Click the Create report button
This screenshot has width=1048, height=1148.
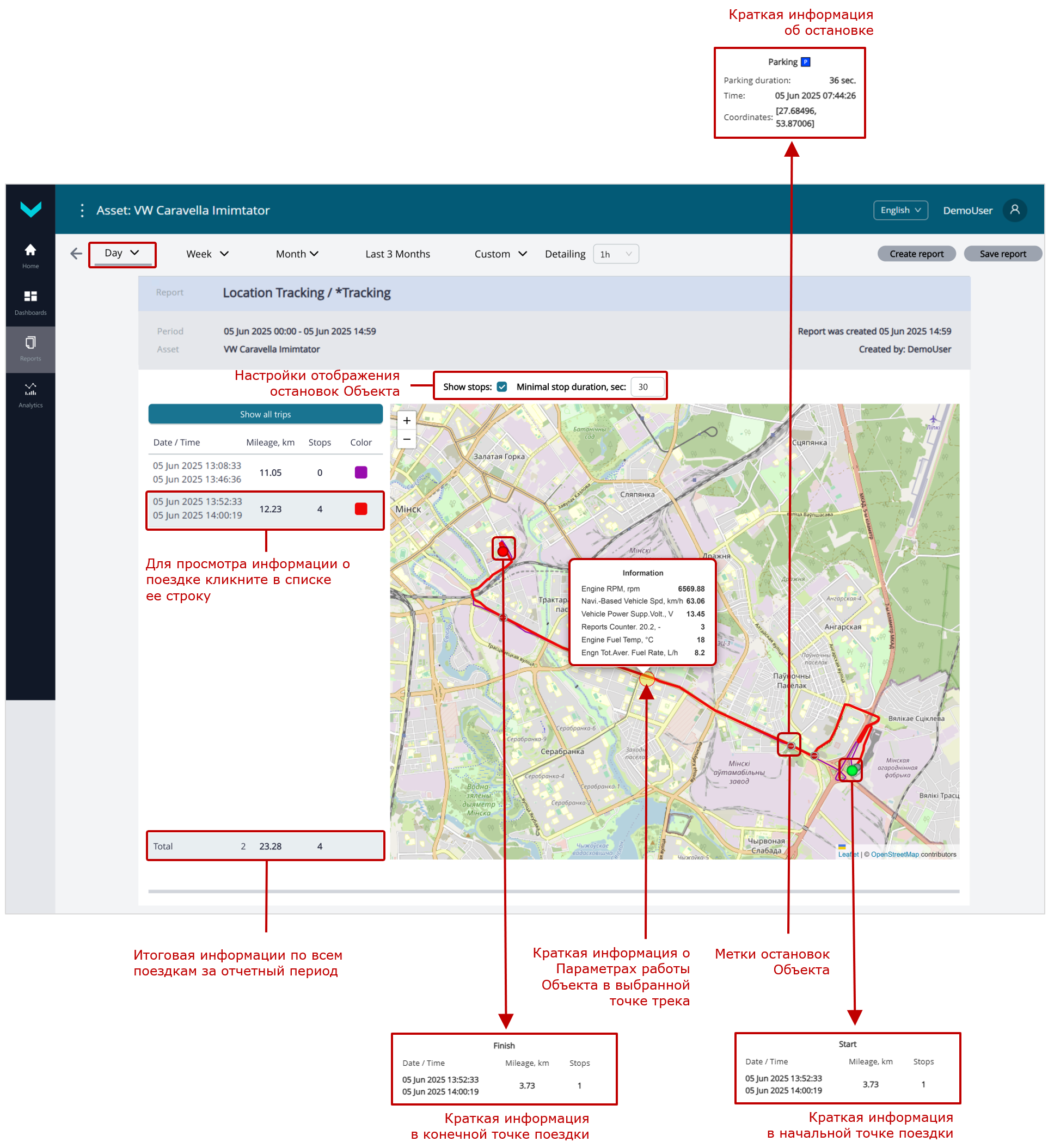coord(916,254)
